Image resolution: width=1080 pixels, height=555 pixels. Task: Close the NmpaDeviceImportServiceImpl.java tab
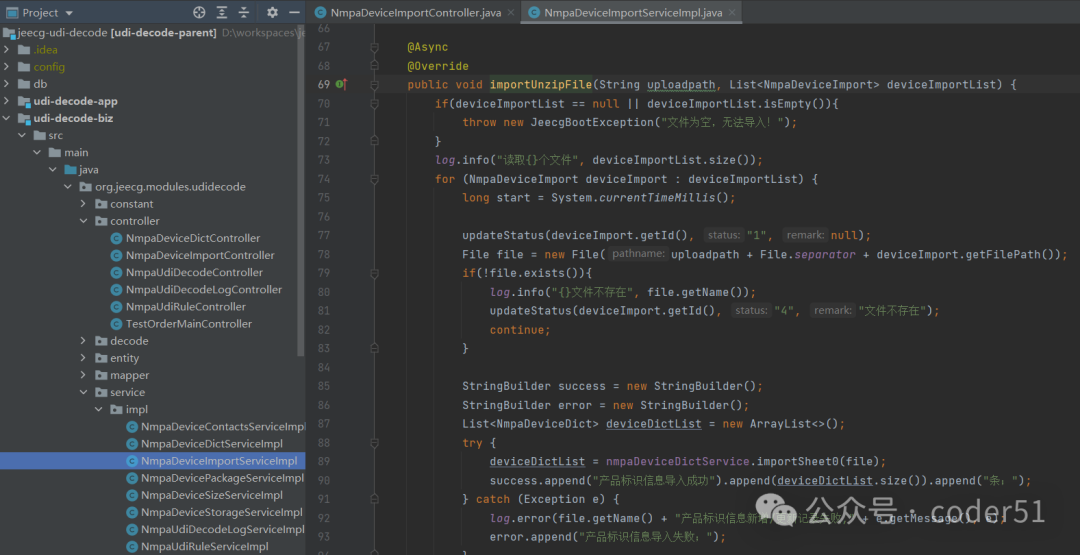(x=731, y=12)
